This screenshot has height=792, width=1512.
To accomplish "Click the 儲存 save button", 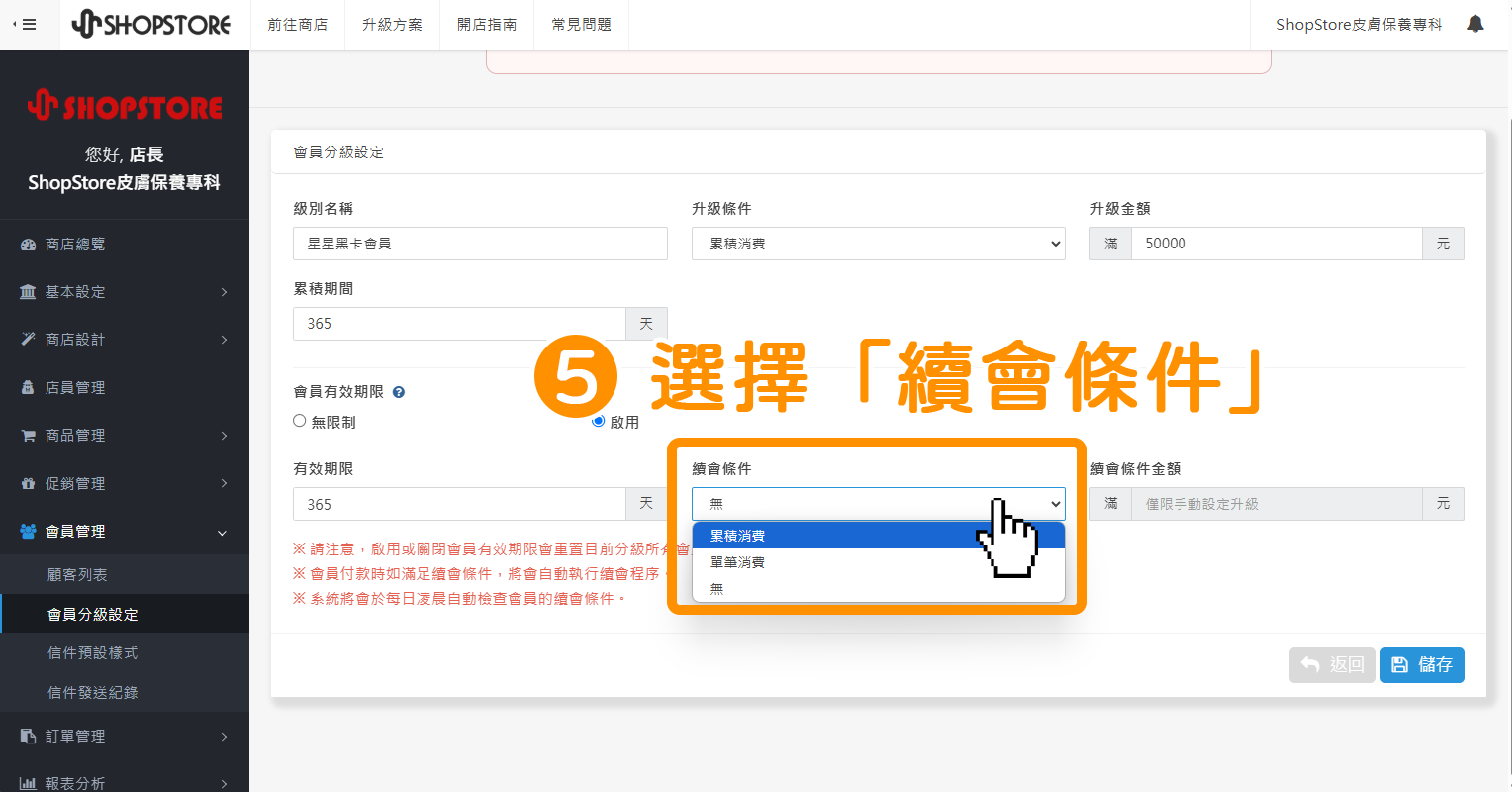I will [x=1422, y=665].
